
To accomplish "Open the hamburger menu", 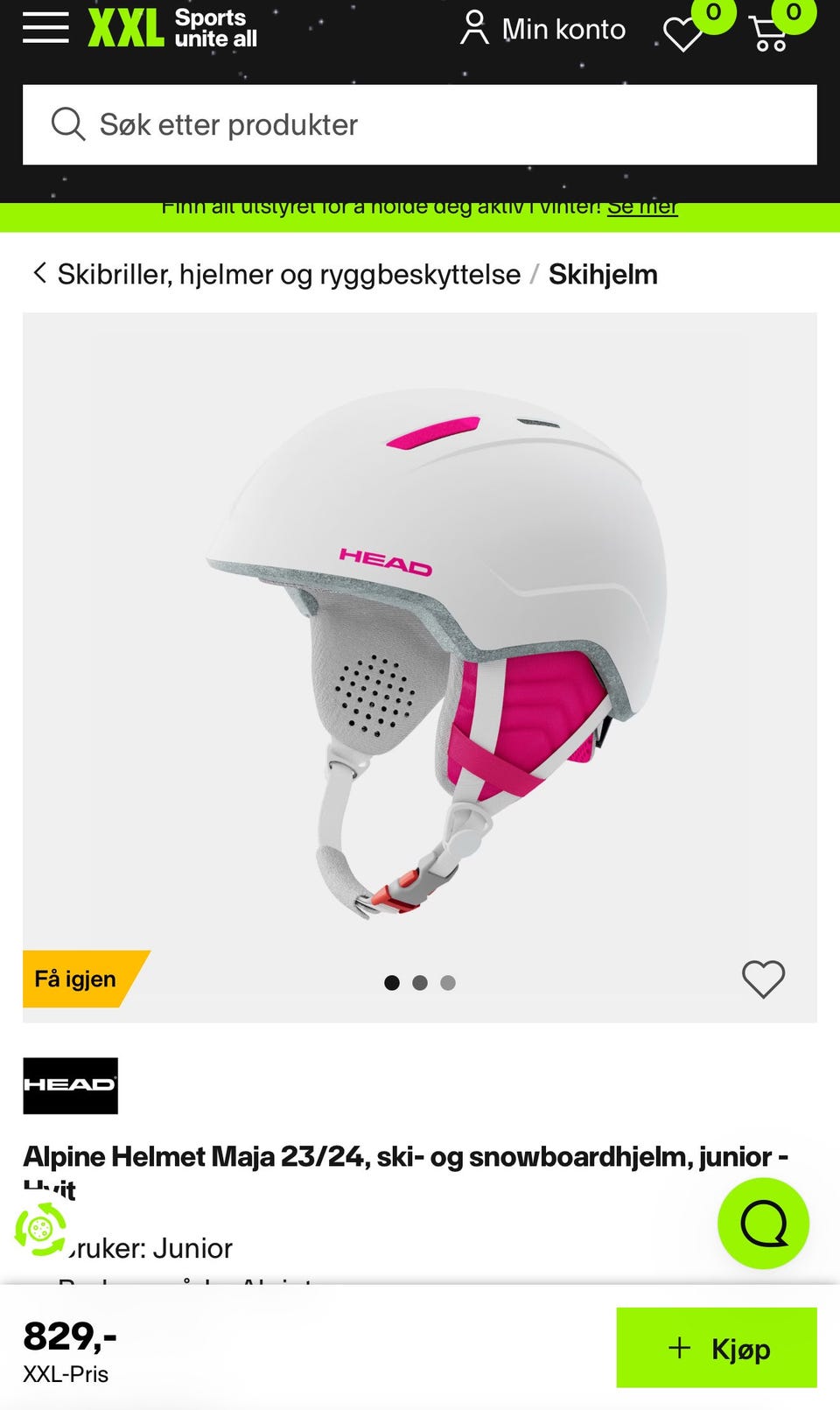I will 45,27.
